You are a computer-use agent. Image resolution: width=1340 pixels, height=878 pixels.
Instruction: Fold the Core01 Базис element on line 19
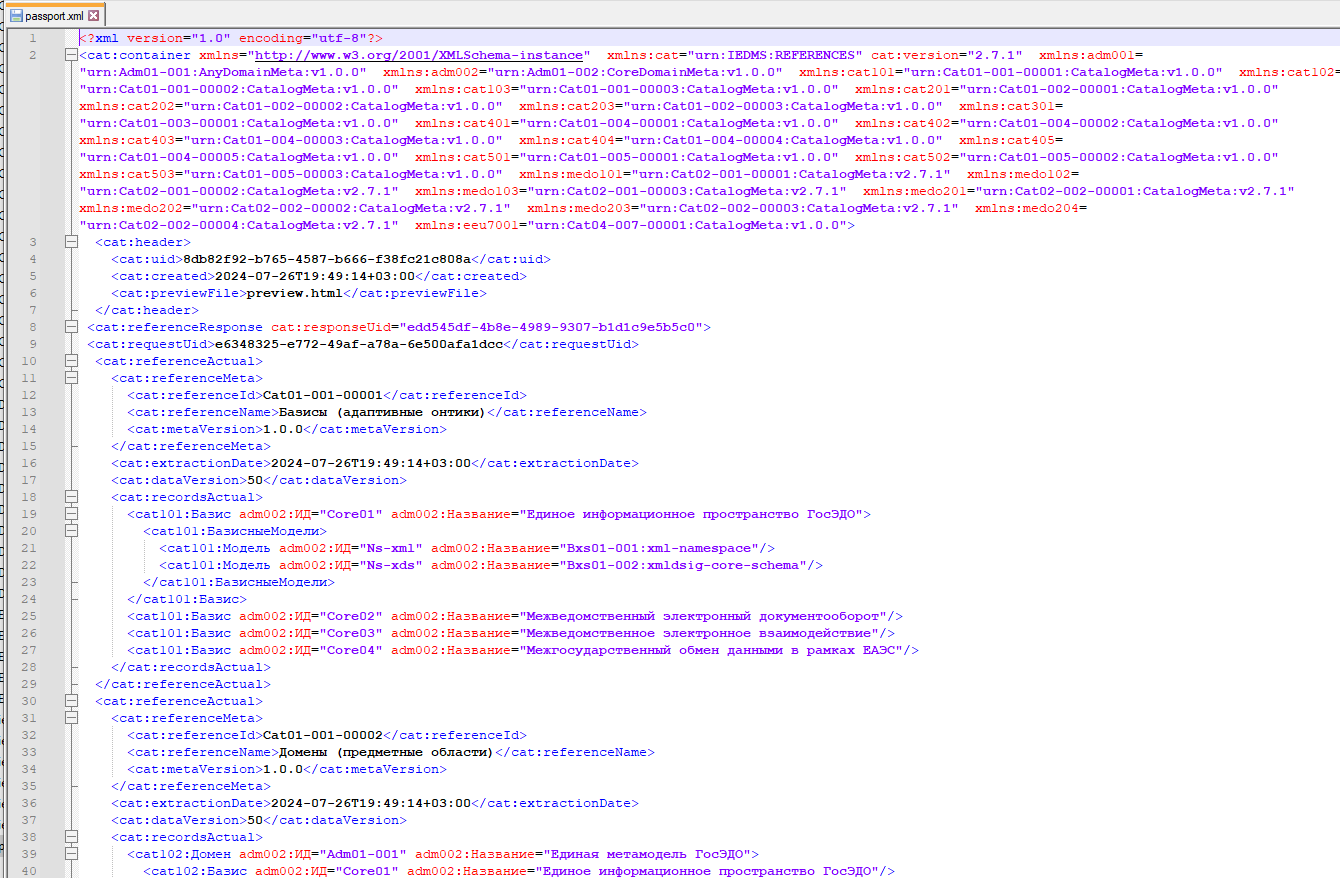(x=70, y=514)
